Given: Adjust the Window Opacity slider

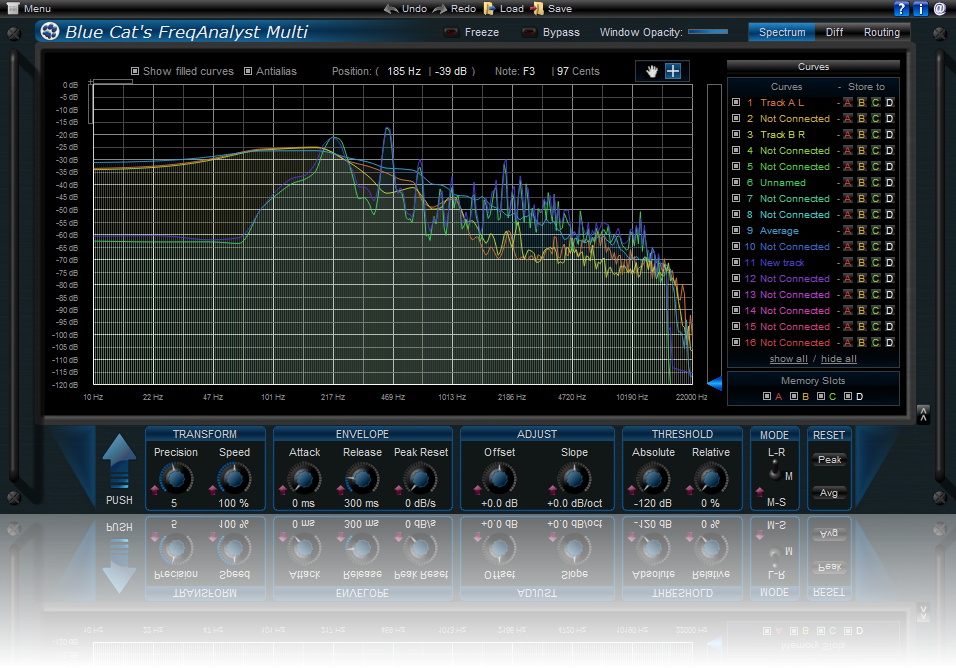Looking at the screenshot, I should point(707,32).
